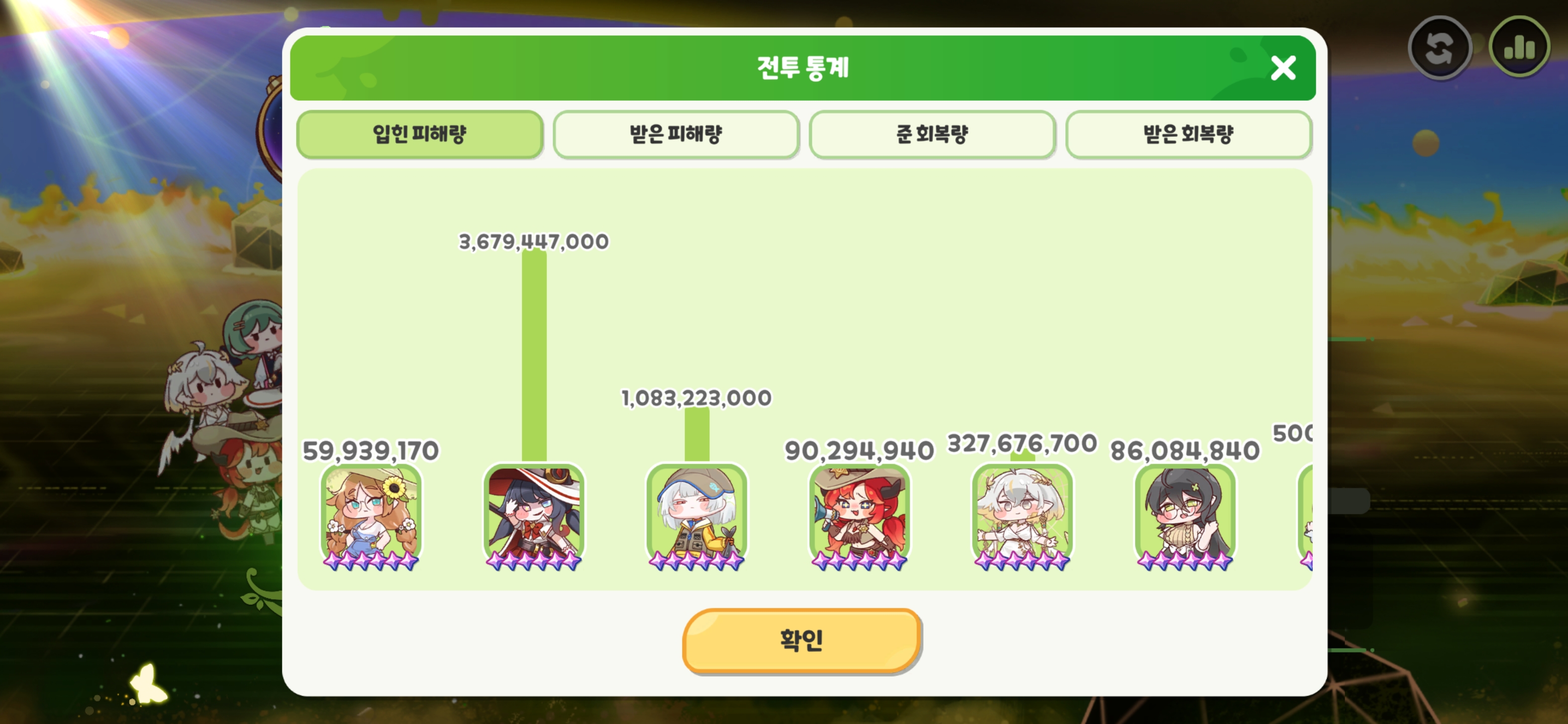Select the witch hat character portrait

point(534,517)
